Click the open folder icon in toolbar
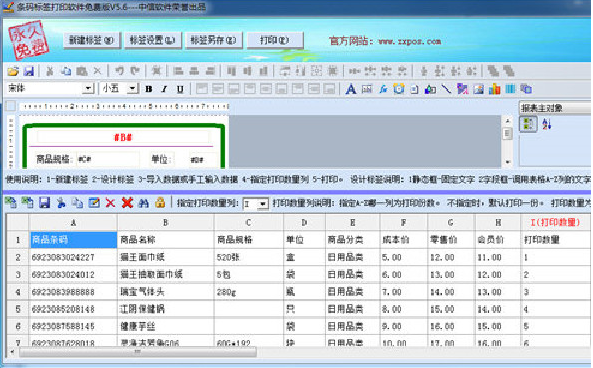 13,71
